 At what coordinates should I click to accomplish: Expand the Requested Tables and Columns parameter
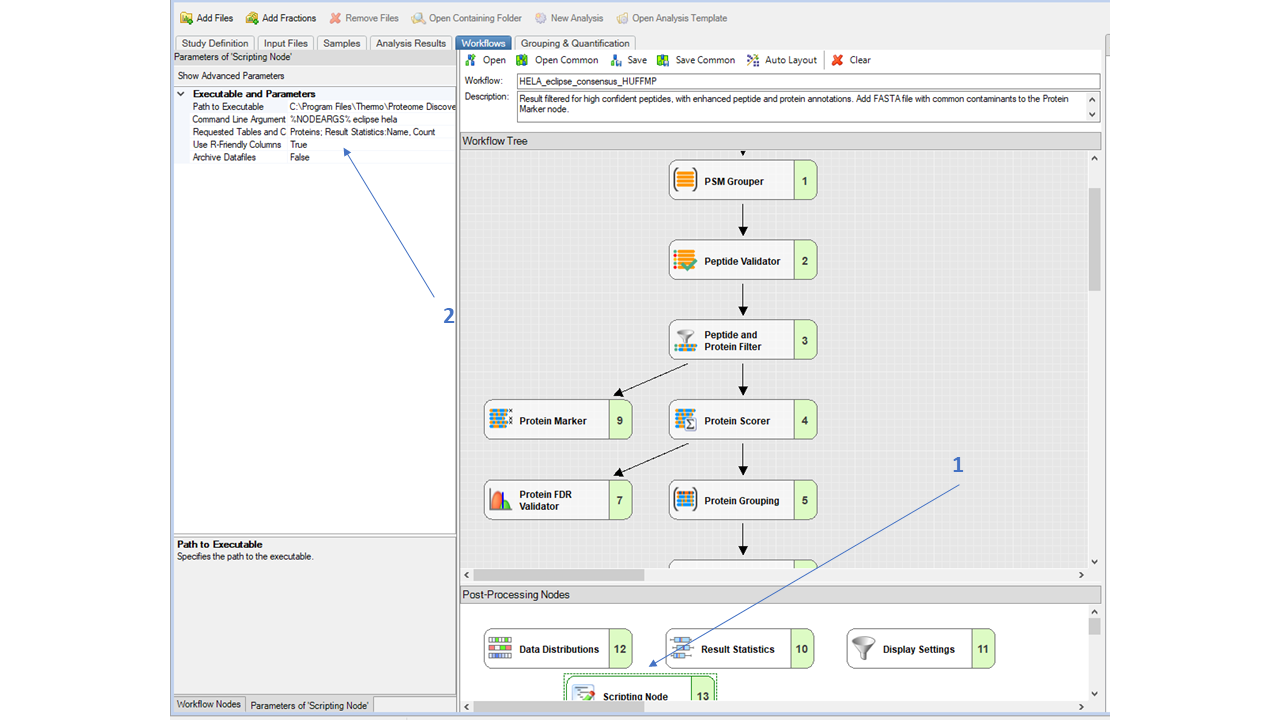[240, 131]
